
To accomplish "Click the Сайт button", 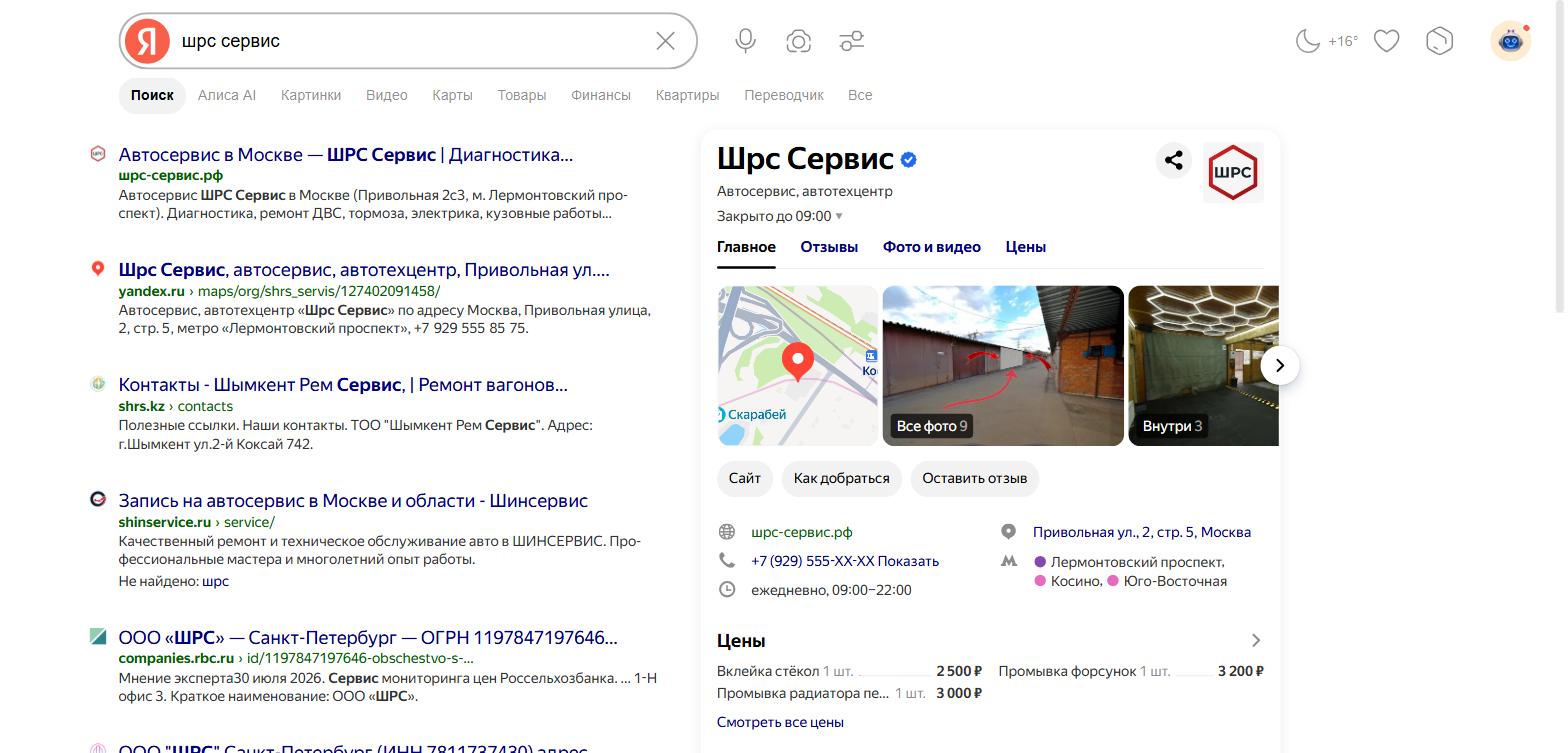I will tap(745, 478).
